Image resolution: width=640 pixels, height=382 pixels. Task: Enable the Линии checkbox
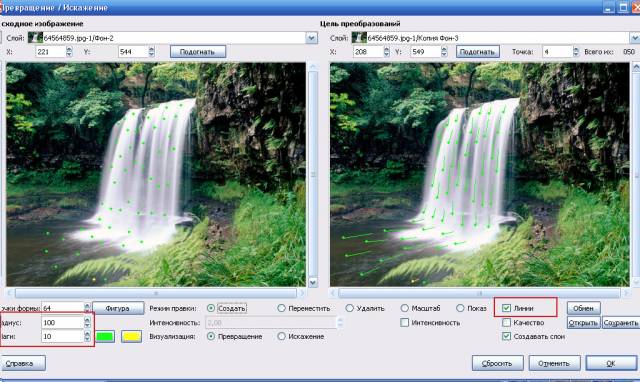506,308
